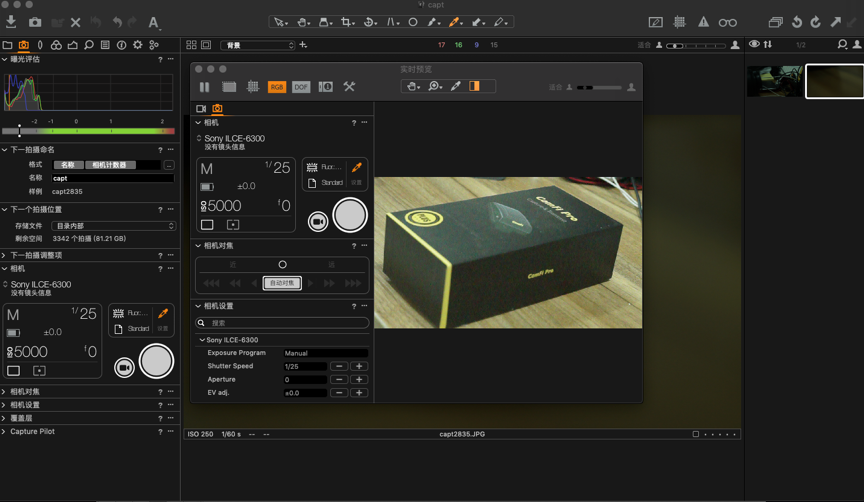Click the browser sort arrows icon
864x502 pixels.
coord(768,44)
